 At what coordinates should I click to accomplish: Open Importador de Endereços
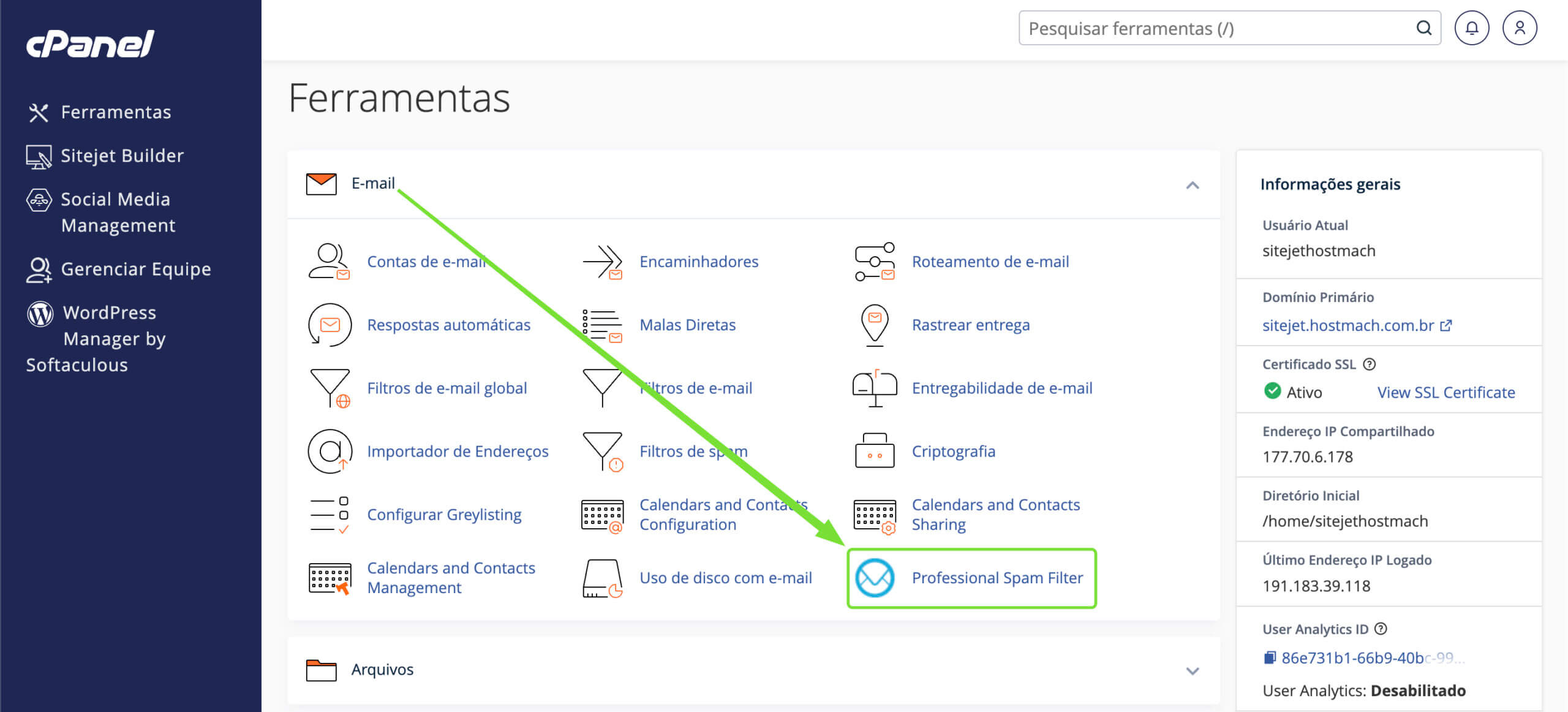coord(458,451)
